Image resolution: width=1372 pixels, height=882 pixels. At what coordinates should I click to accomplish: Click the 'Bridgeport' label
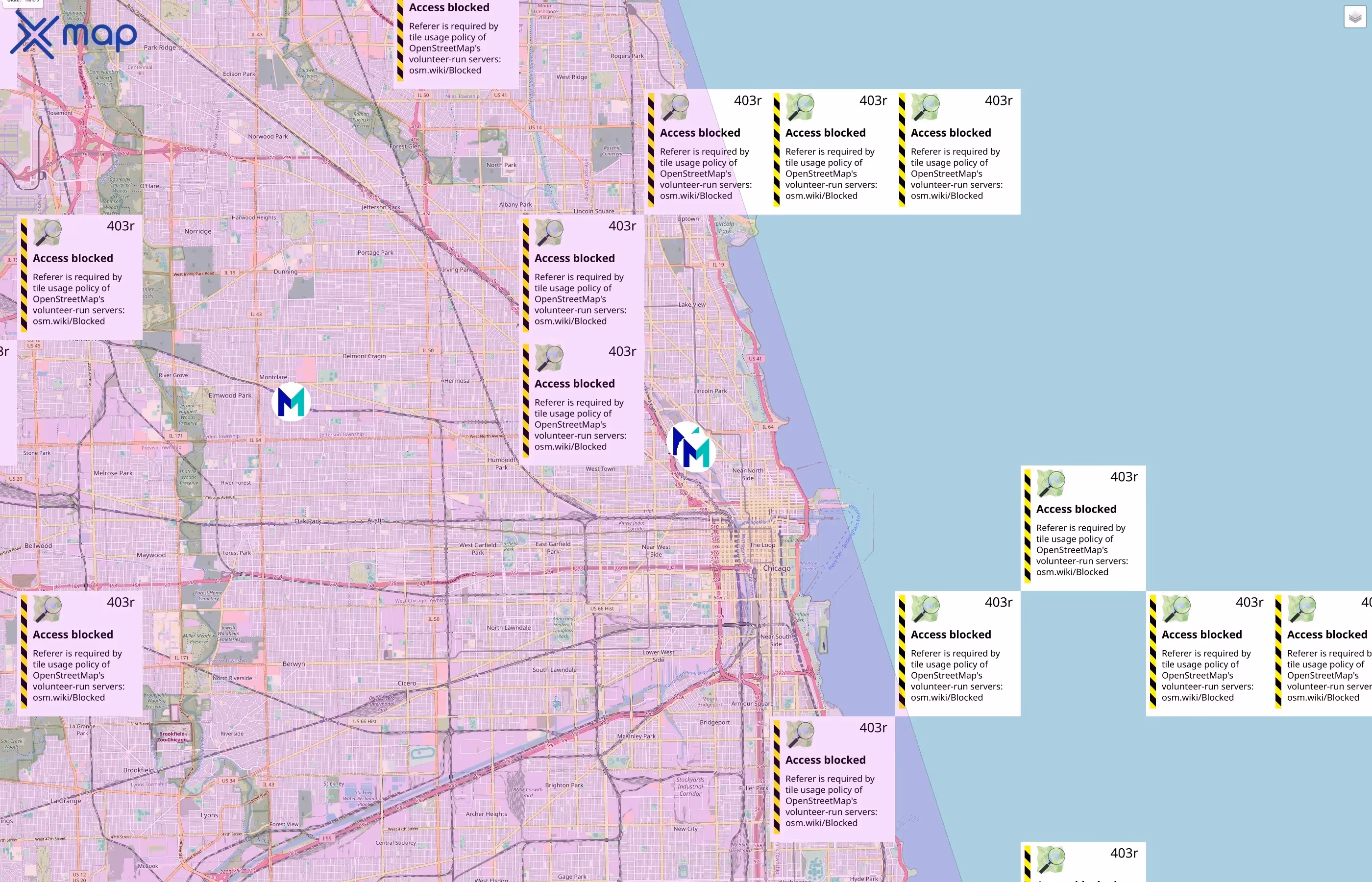tap(714, 722)
